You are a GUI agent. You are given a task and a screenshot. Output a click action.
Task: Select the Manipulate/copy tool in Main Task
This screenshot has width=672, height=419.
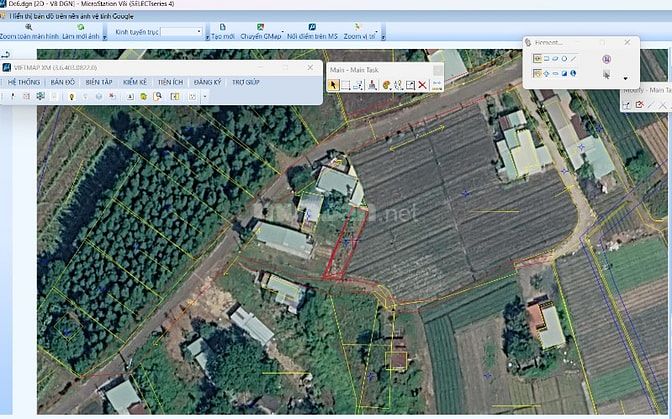[x=358, y=85]
